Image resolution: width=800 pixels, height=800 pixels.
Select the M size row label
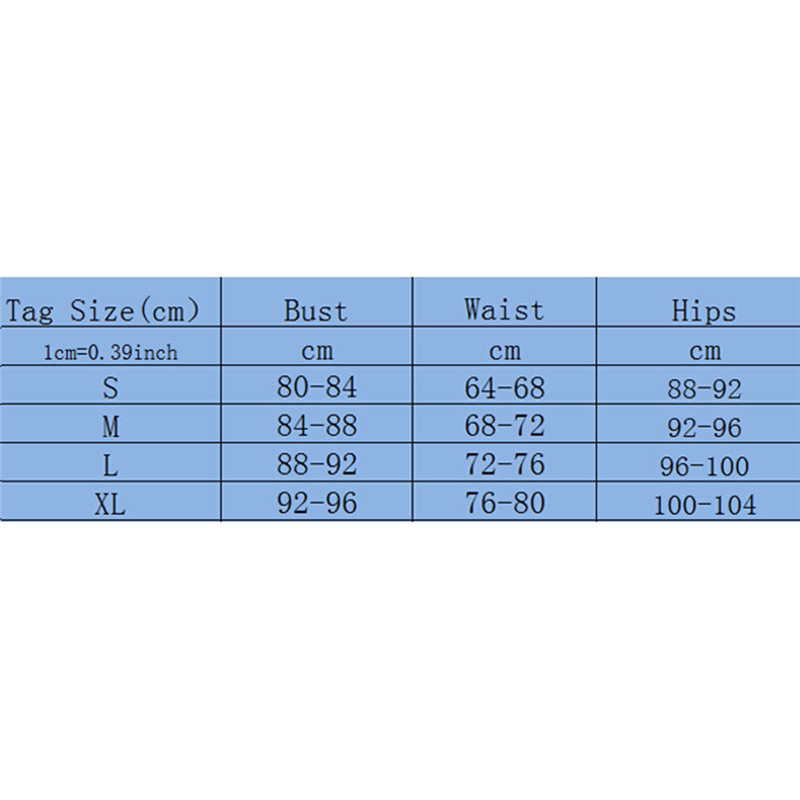coord(110,427)
